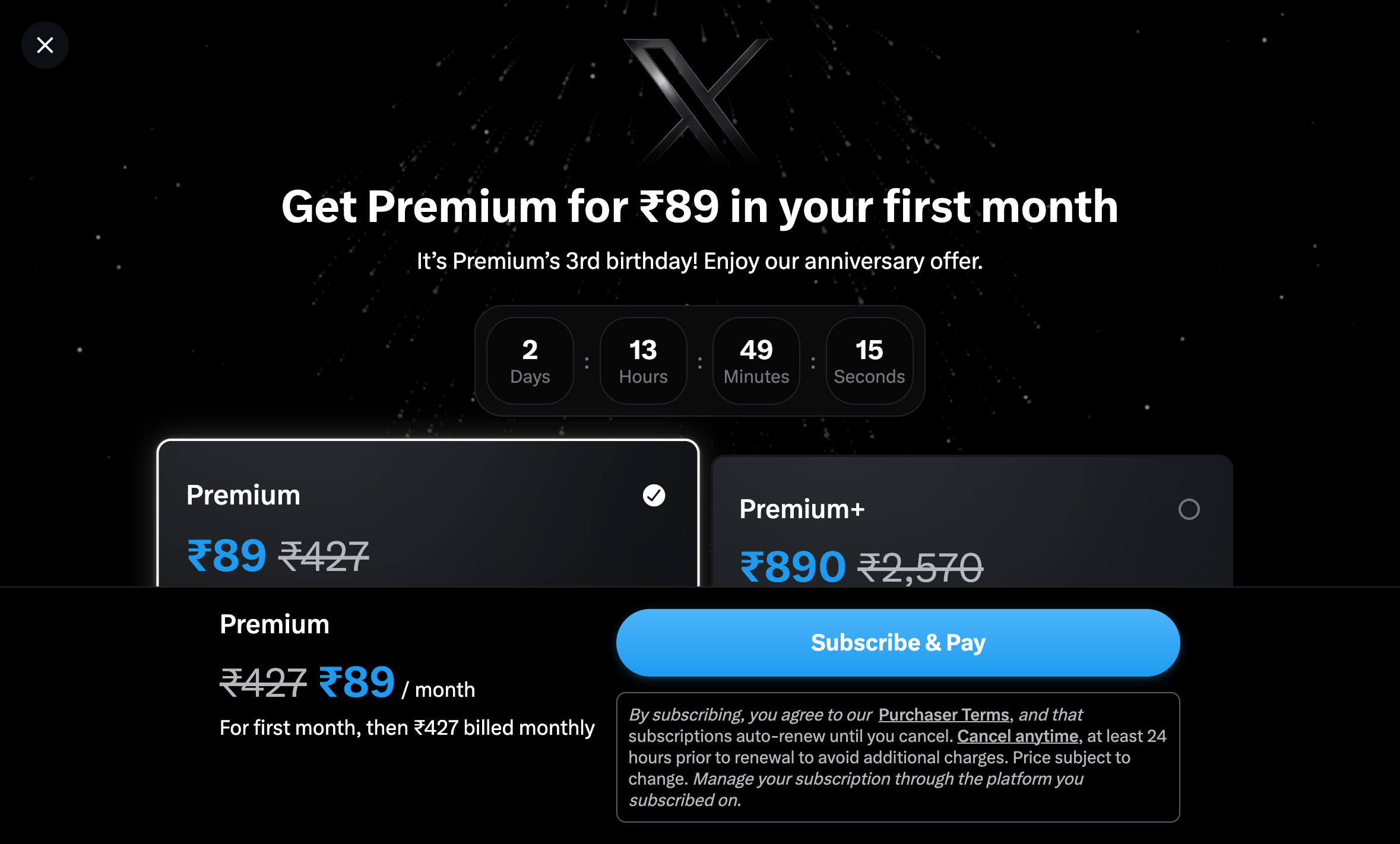Click the struck-through ₹2,570 price
Screen dimensions: 1400x844
[x=920, y=568]
